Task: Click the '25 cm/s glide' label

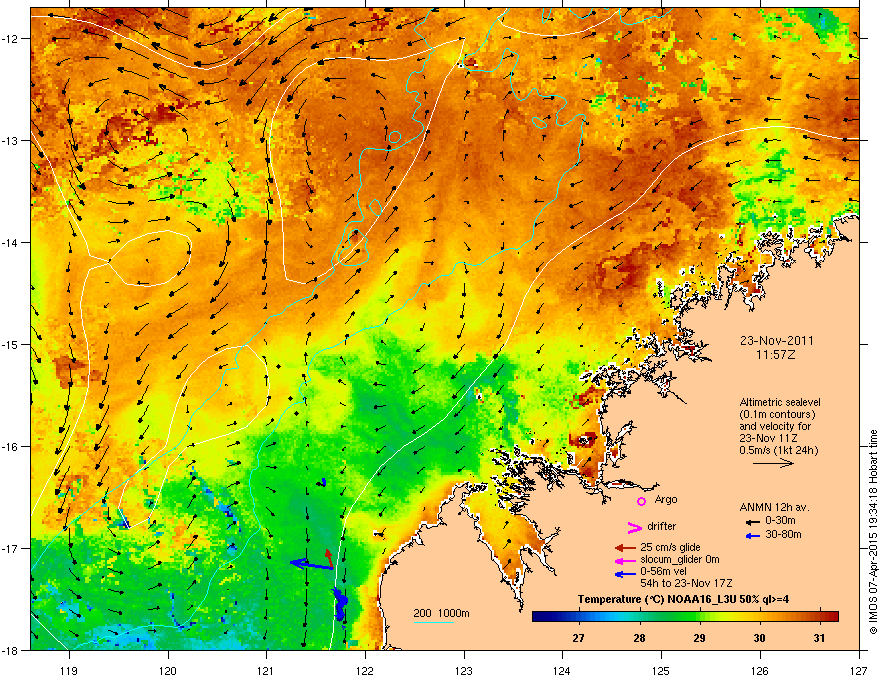Action: 670,547
